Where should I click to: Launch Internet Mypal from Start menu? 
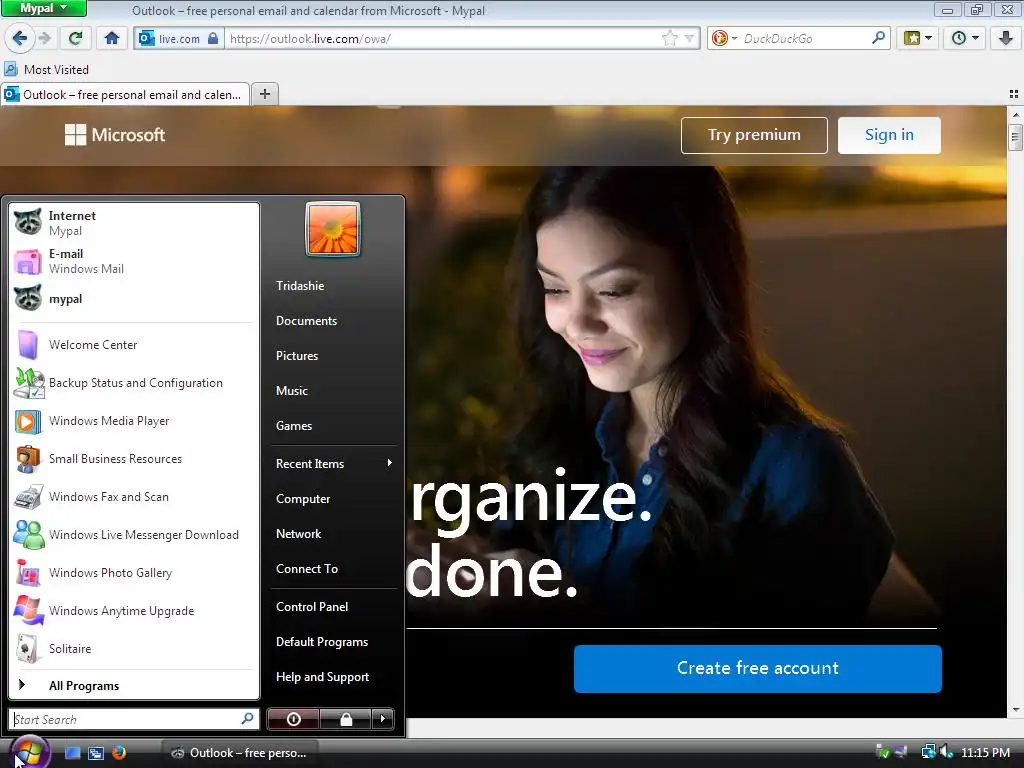tap(133, 223)
